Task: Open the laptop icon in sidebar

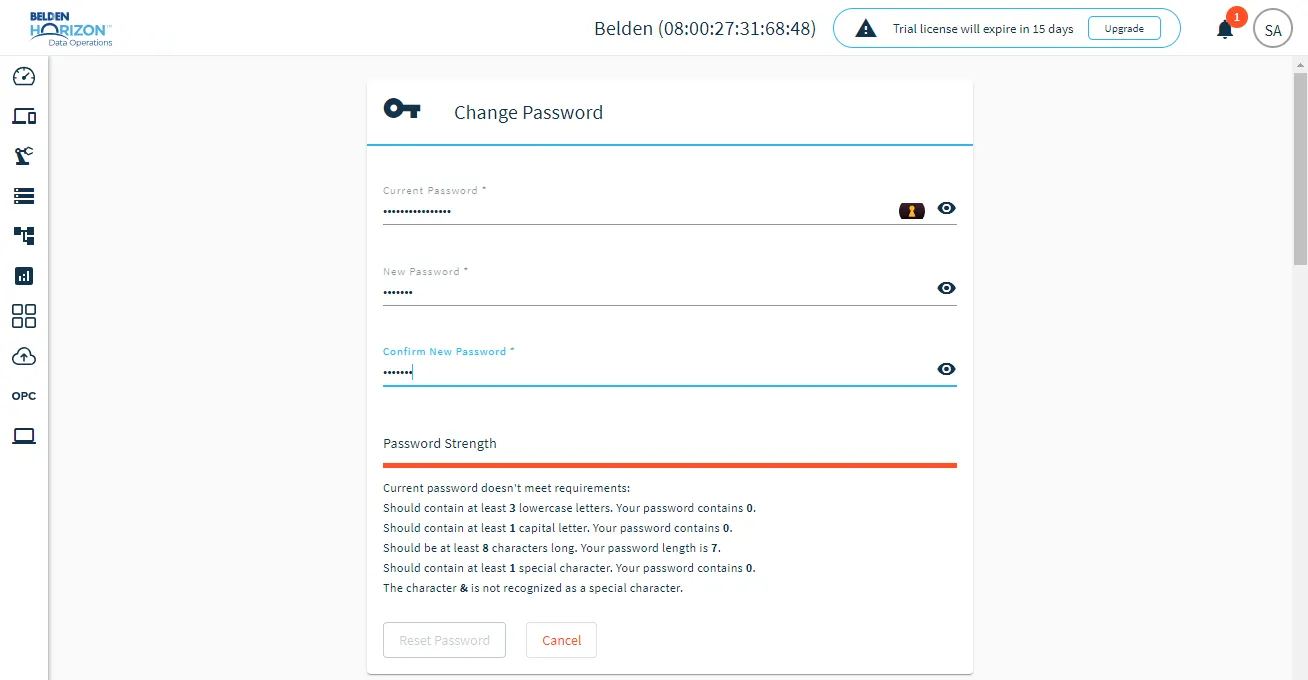Action: pos(24,436)
